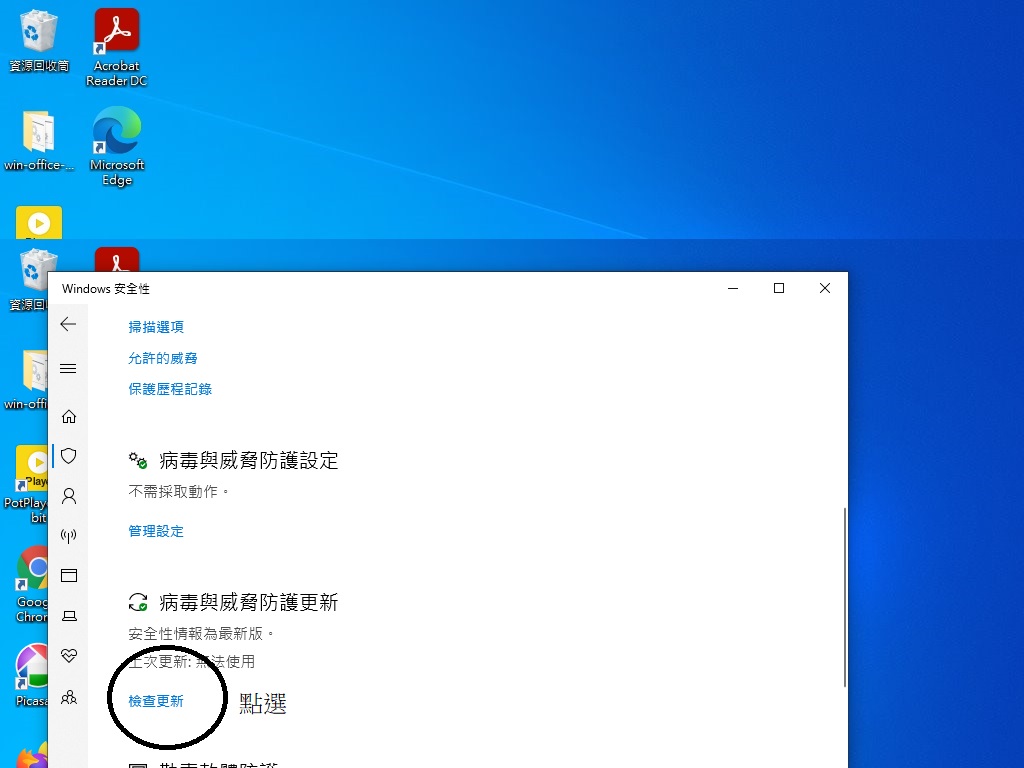Select the PotPlayer desktop shortcut
This screenshot has width=1024, height=768.
click(x=26, y=485)
